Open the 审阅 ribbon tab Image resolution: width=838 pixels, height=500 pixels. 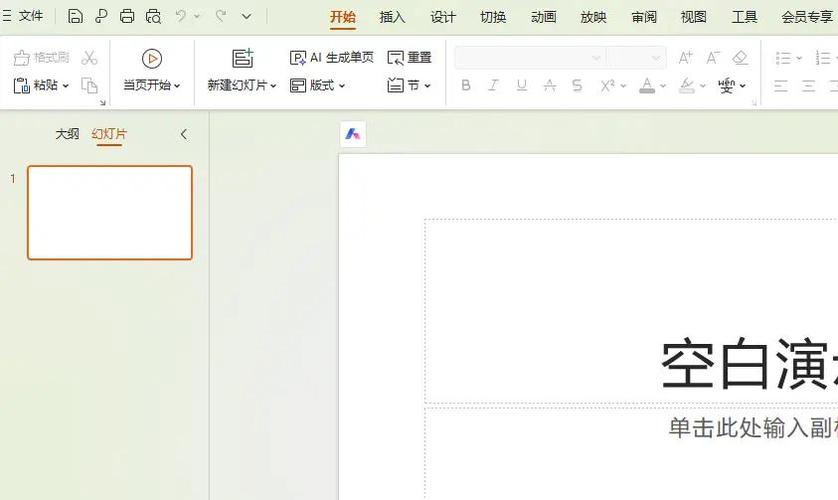tap(644, 17)
